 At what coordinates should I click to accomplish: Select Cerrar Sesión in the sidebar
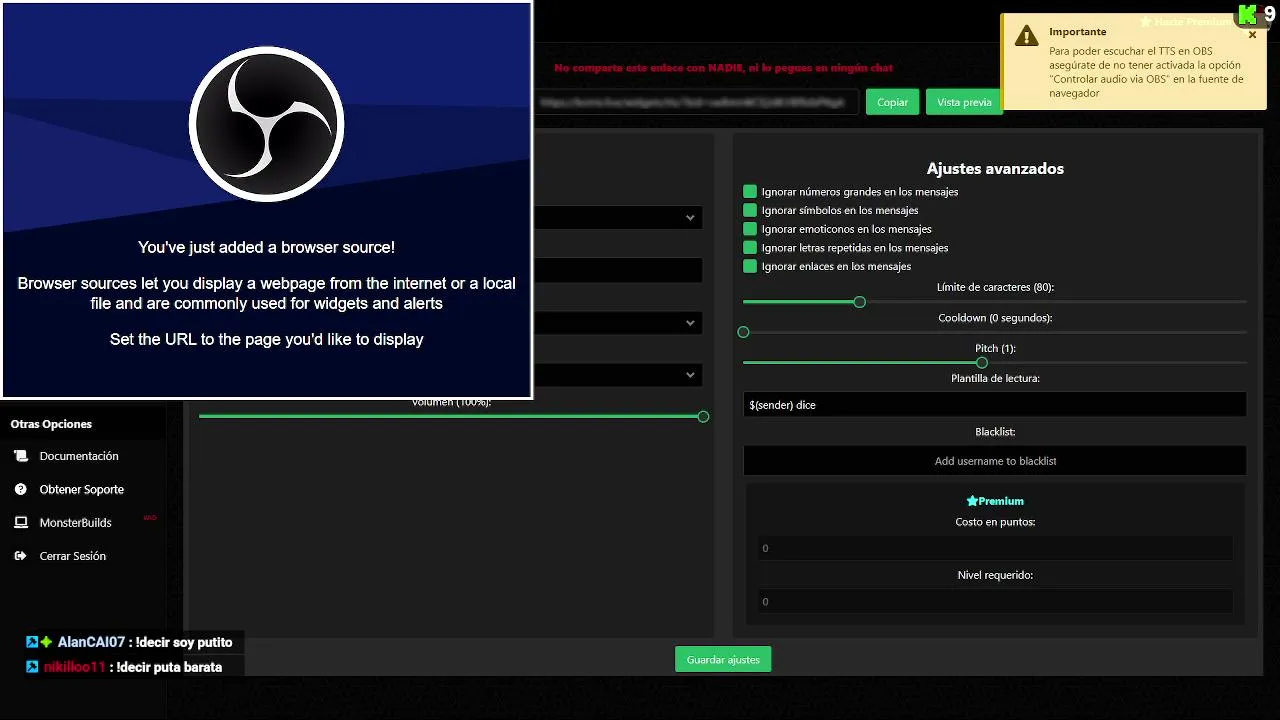pyautogui.click(x=73, y=556)
